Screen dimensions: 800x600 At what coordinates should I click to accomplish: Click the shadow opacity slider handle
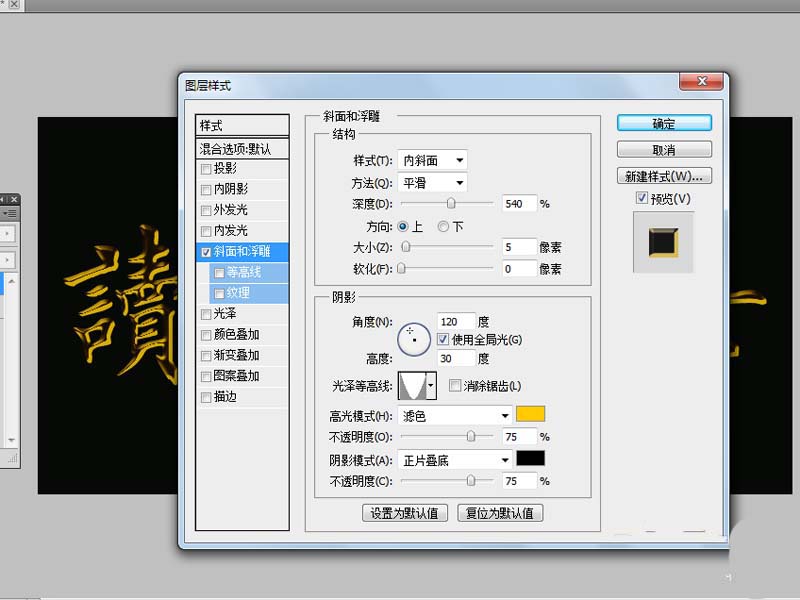[470, 481]
